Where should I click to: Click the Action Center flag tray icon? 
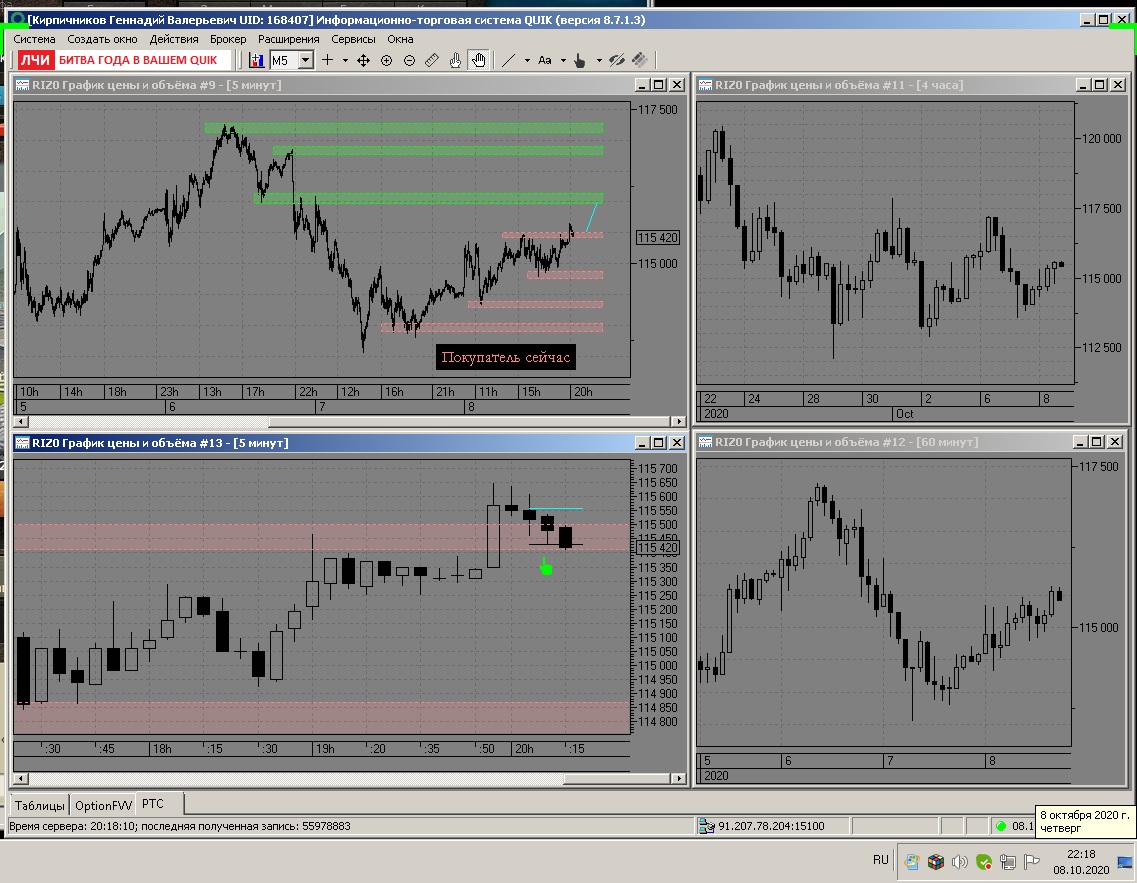coord(1030,862)
